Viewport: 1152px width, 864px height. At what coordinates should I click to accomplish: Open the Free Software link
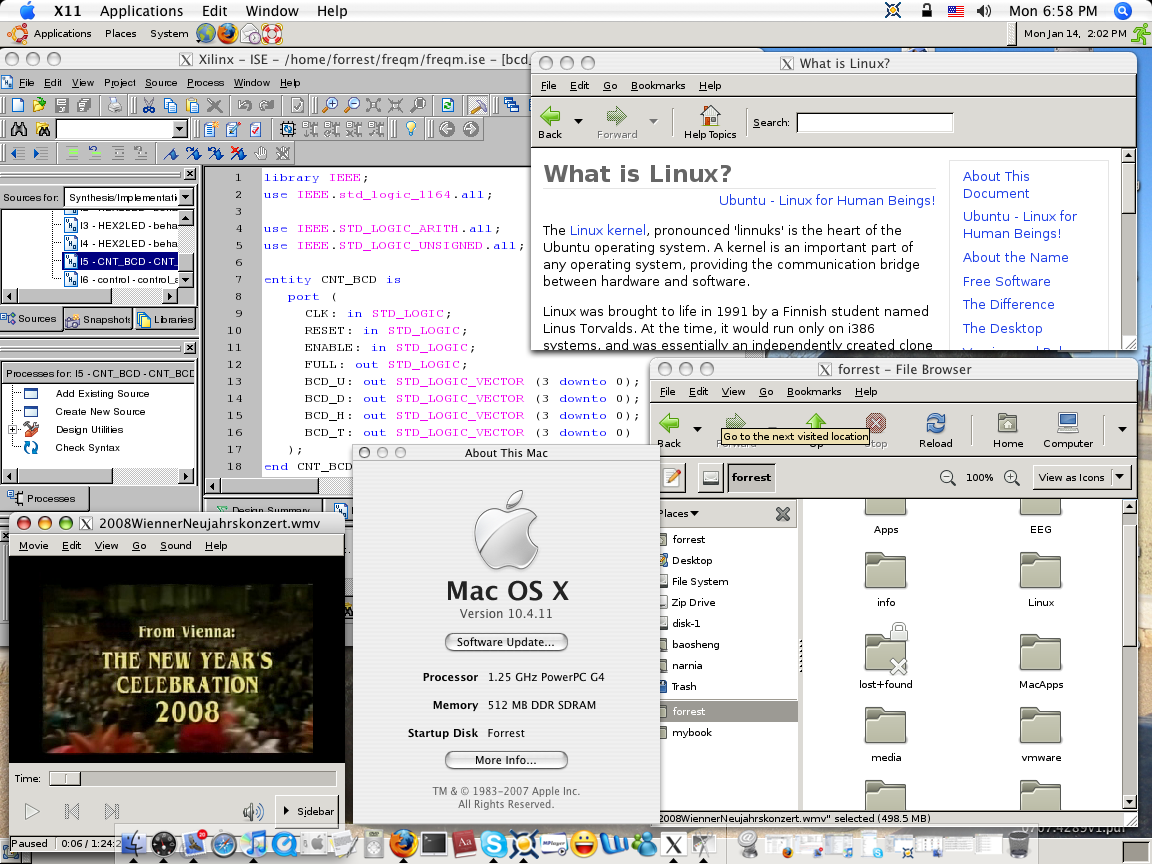point(1007,281)
